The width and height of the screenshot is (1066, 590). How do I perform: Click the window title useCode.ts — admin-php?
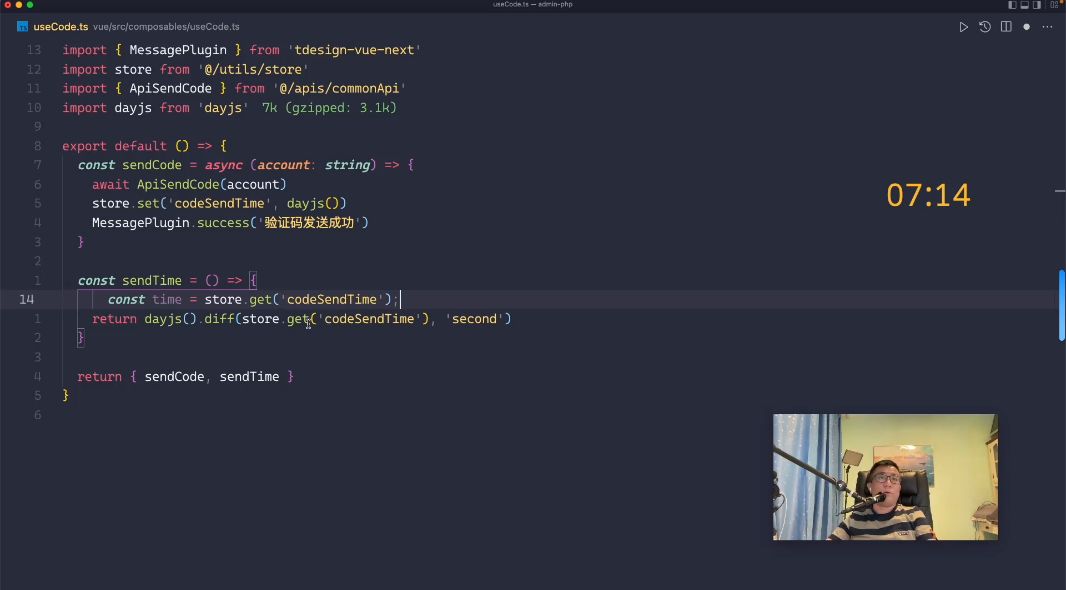532,4
